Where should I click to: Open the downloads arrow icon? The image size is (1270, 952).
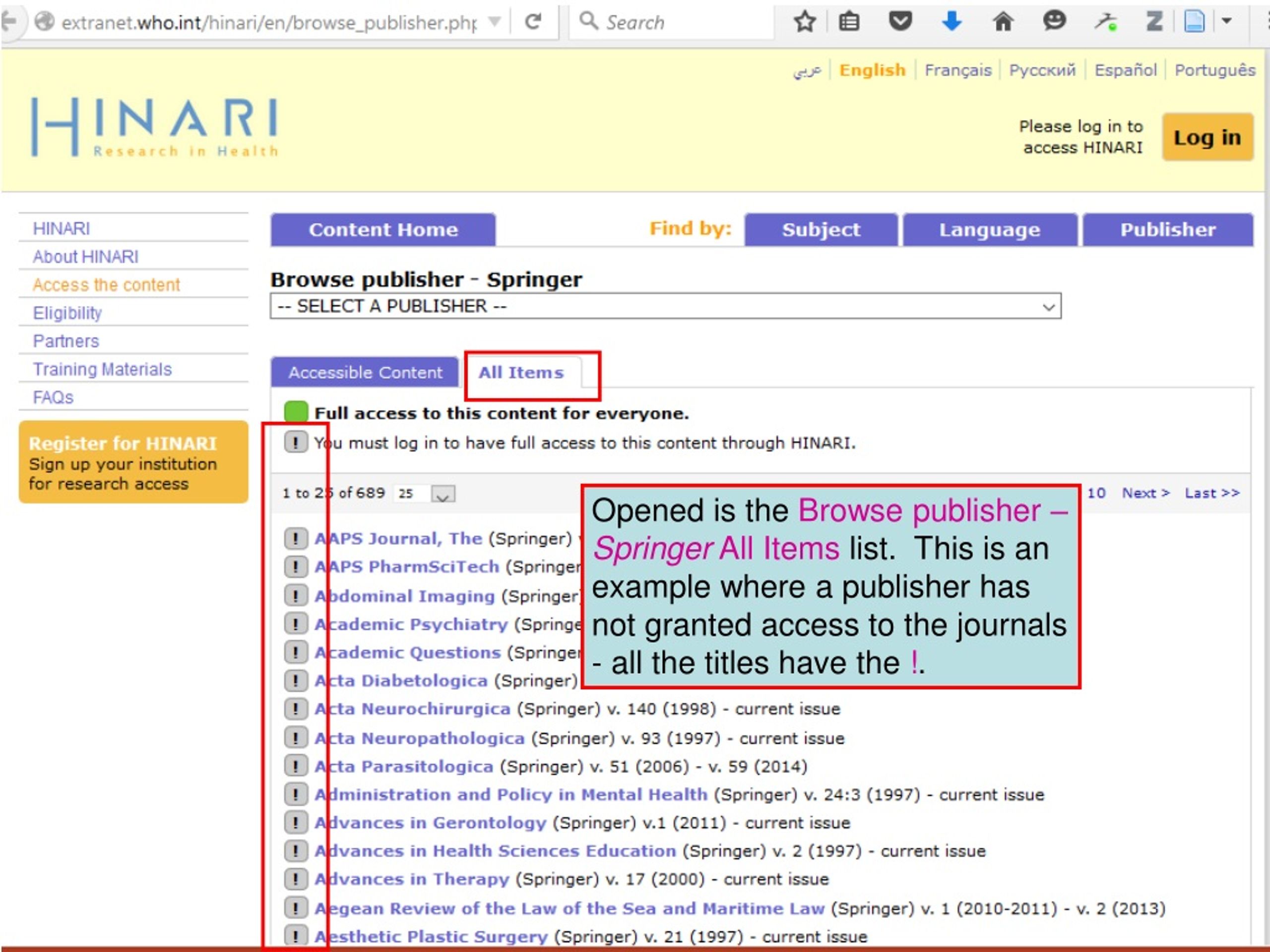coord(952,22)
